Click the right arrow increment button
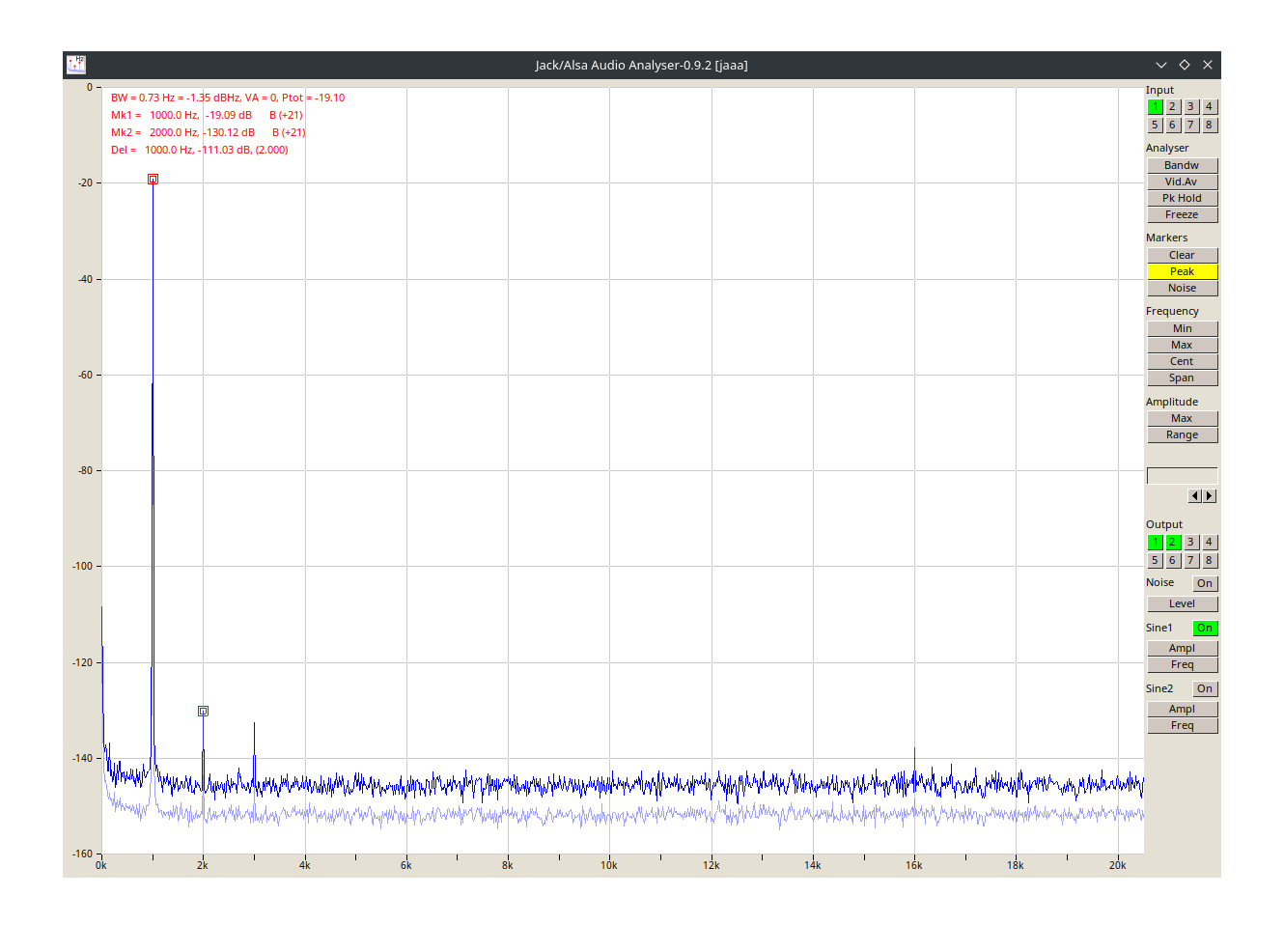The width and height of the screenshot is (1284, 952). coord(1210,496)
